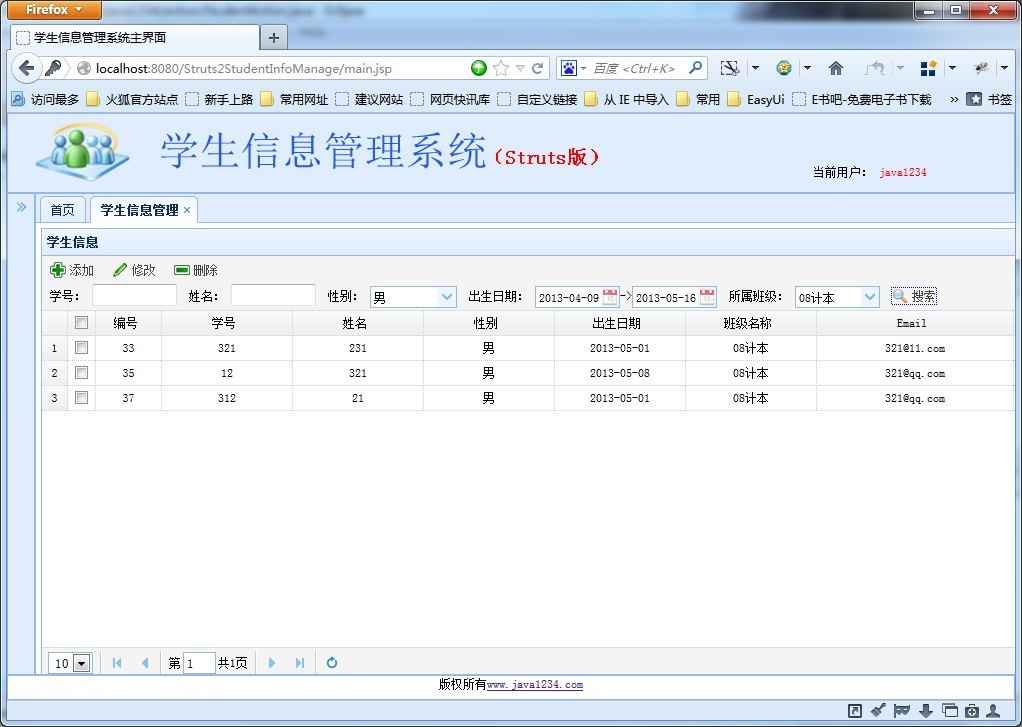Click the flag icon in the bottom add-on bar
Screen dimensions: 1022x727
(x=902, y=711)
